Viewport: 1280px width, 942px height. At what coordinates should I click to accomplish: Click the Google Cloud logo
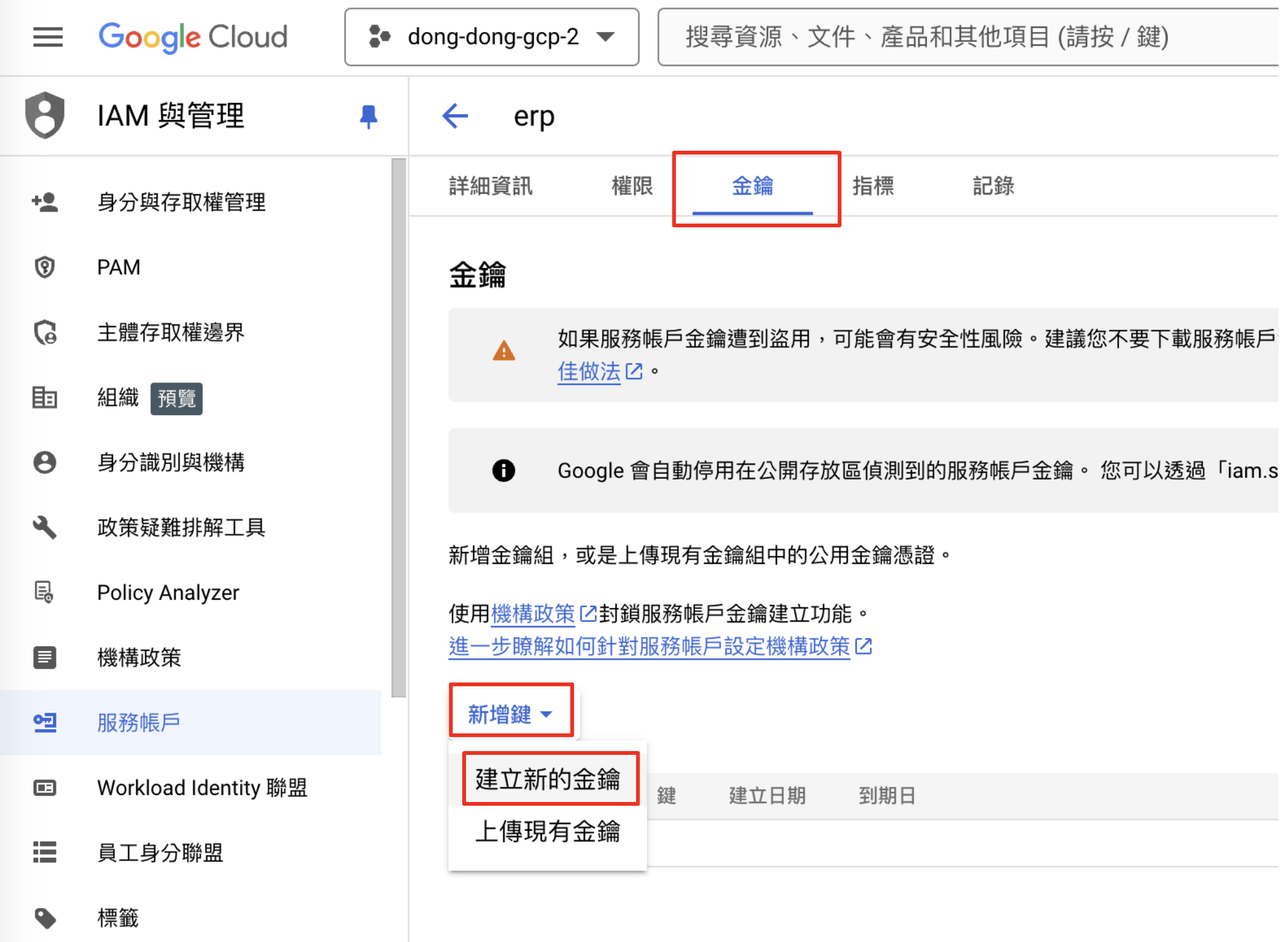click(193, 38)
